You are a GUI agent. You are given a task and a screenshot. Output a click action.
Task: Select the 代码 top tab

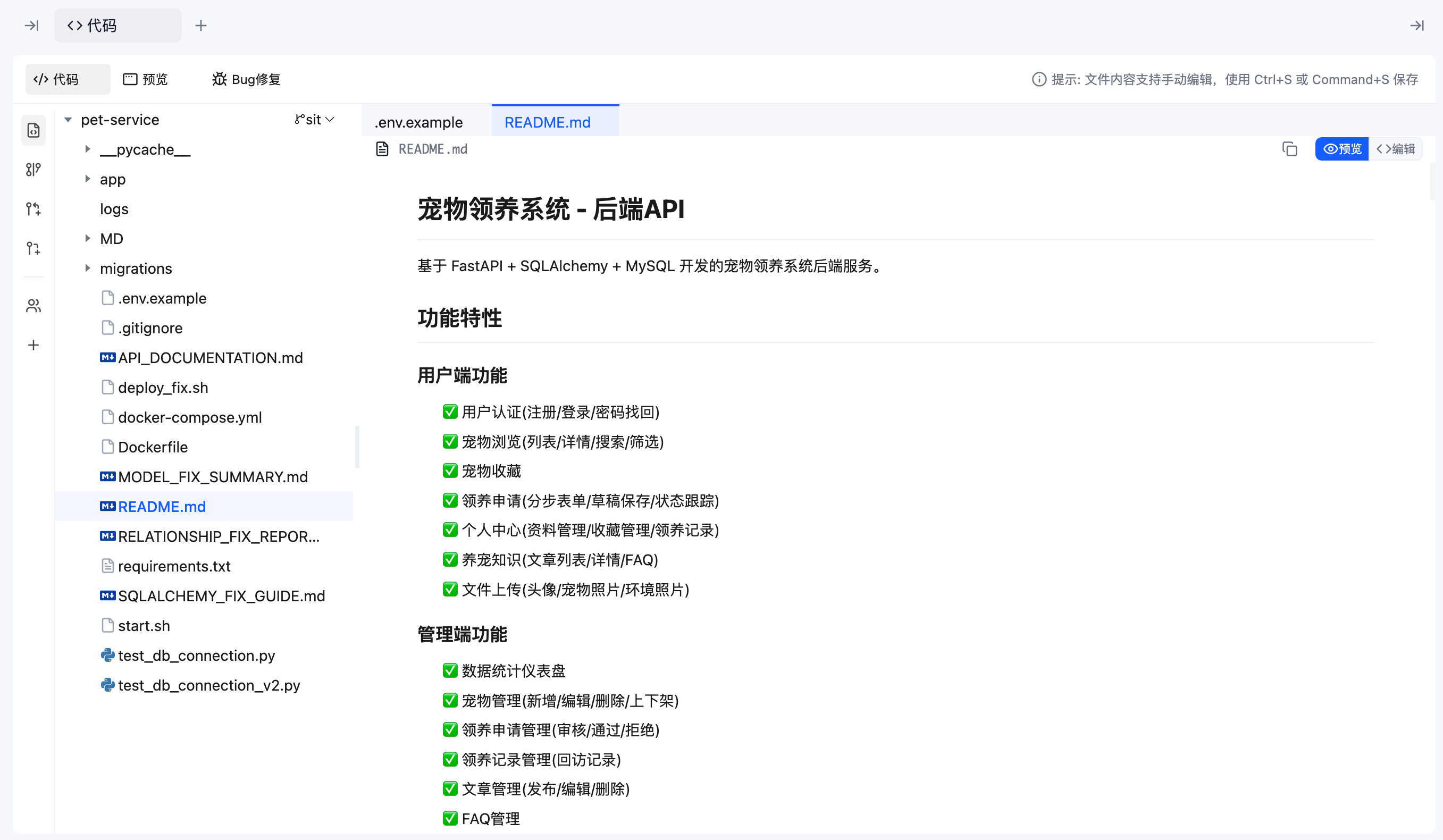pyautogui.click(x=118, y=25)
